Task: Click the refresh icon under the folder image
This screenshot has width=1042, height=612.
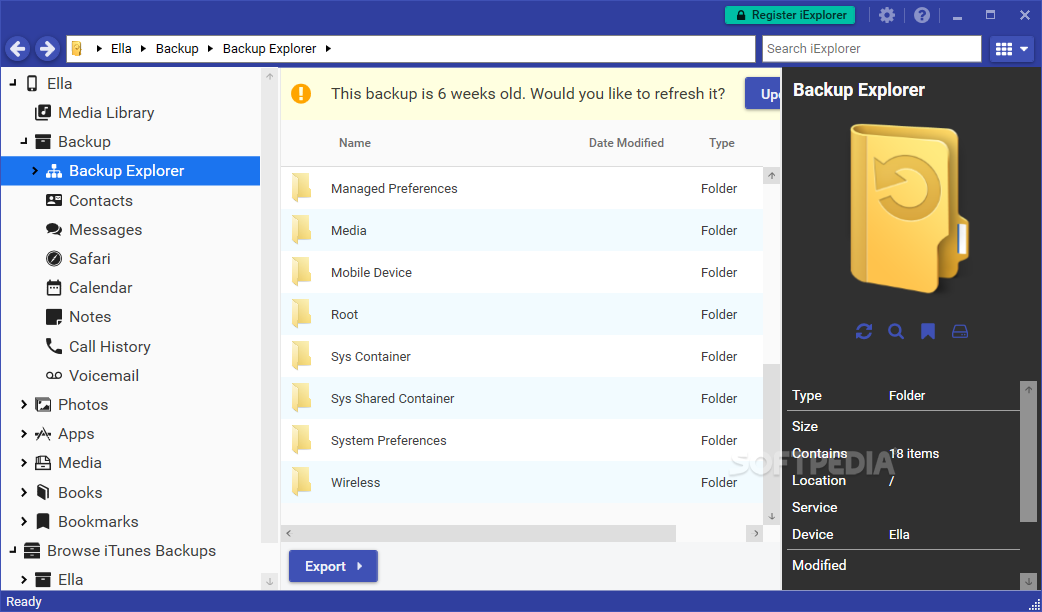Action: pos(863,331)
